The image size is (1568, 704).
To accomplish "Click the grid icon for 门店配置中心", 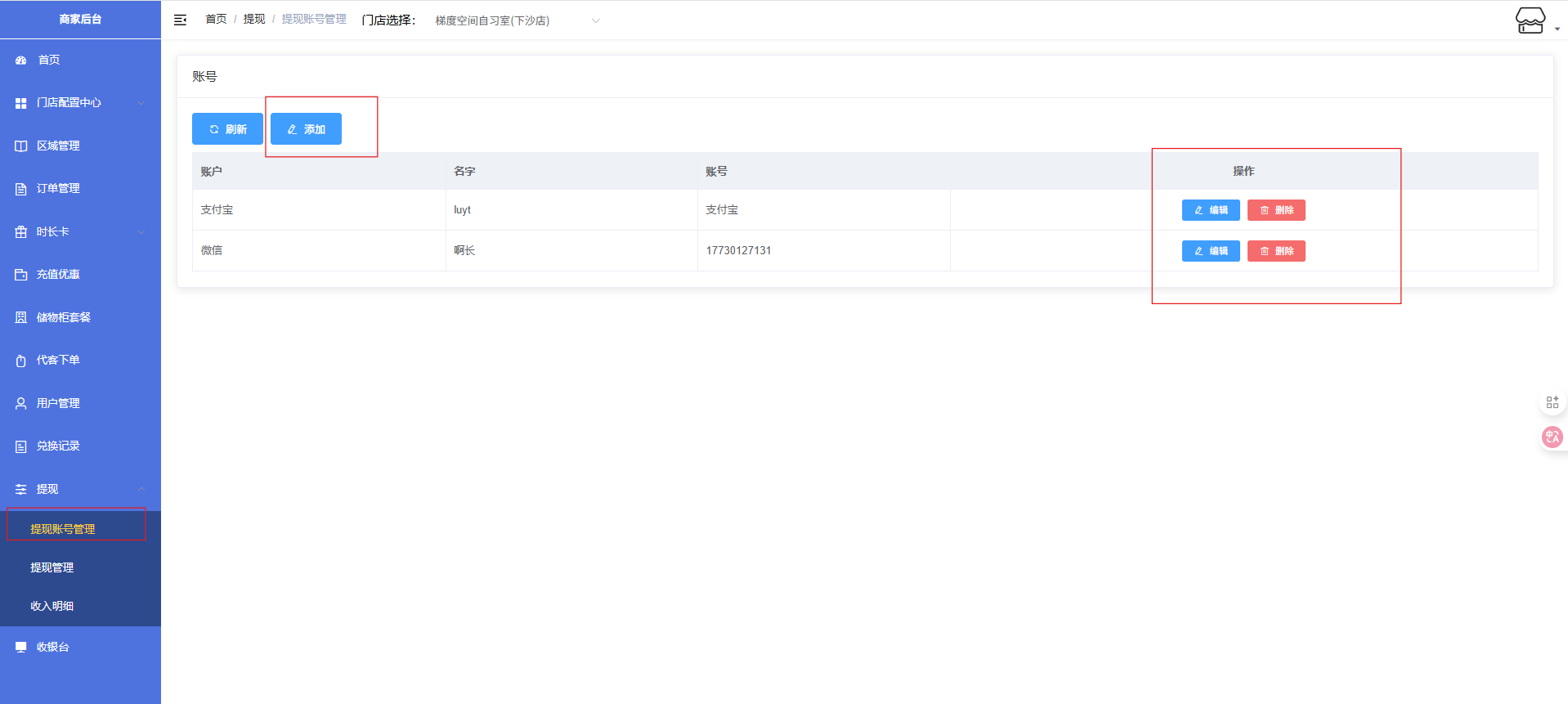I will (x=21, y=103).
